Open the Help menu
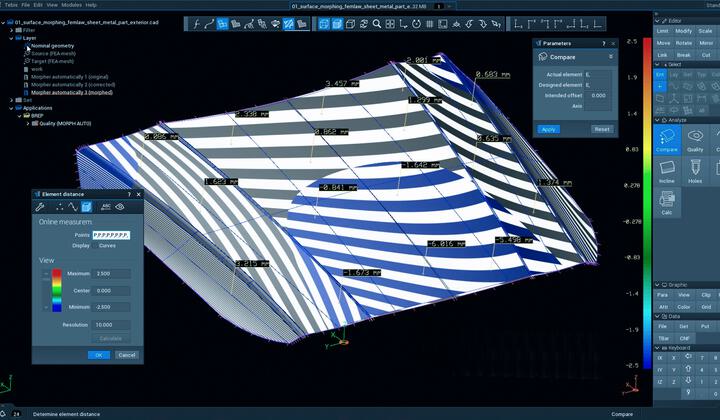The image size is (720, 420). pyautogui.click(x=91, y=5)
